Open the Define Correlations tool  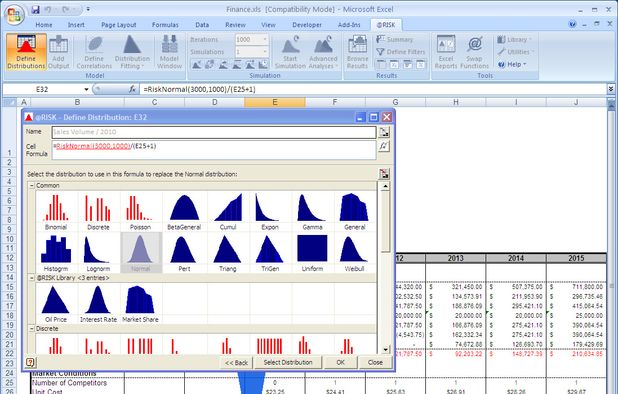point(94,52)
